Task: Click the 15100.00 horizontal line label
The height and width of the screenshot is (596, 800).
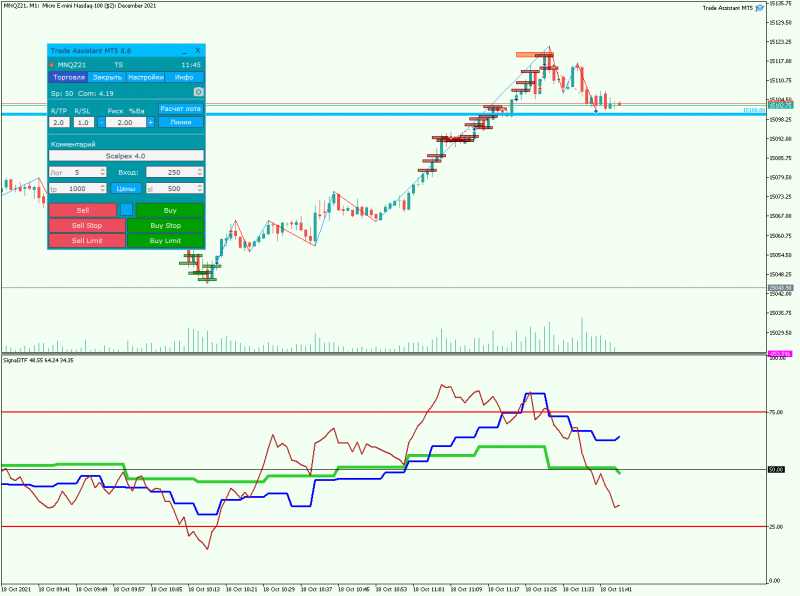Action: pyautogui.click(x=754, y=110)
